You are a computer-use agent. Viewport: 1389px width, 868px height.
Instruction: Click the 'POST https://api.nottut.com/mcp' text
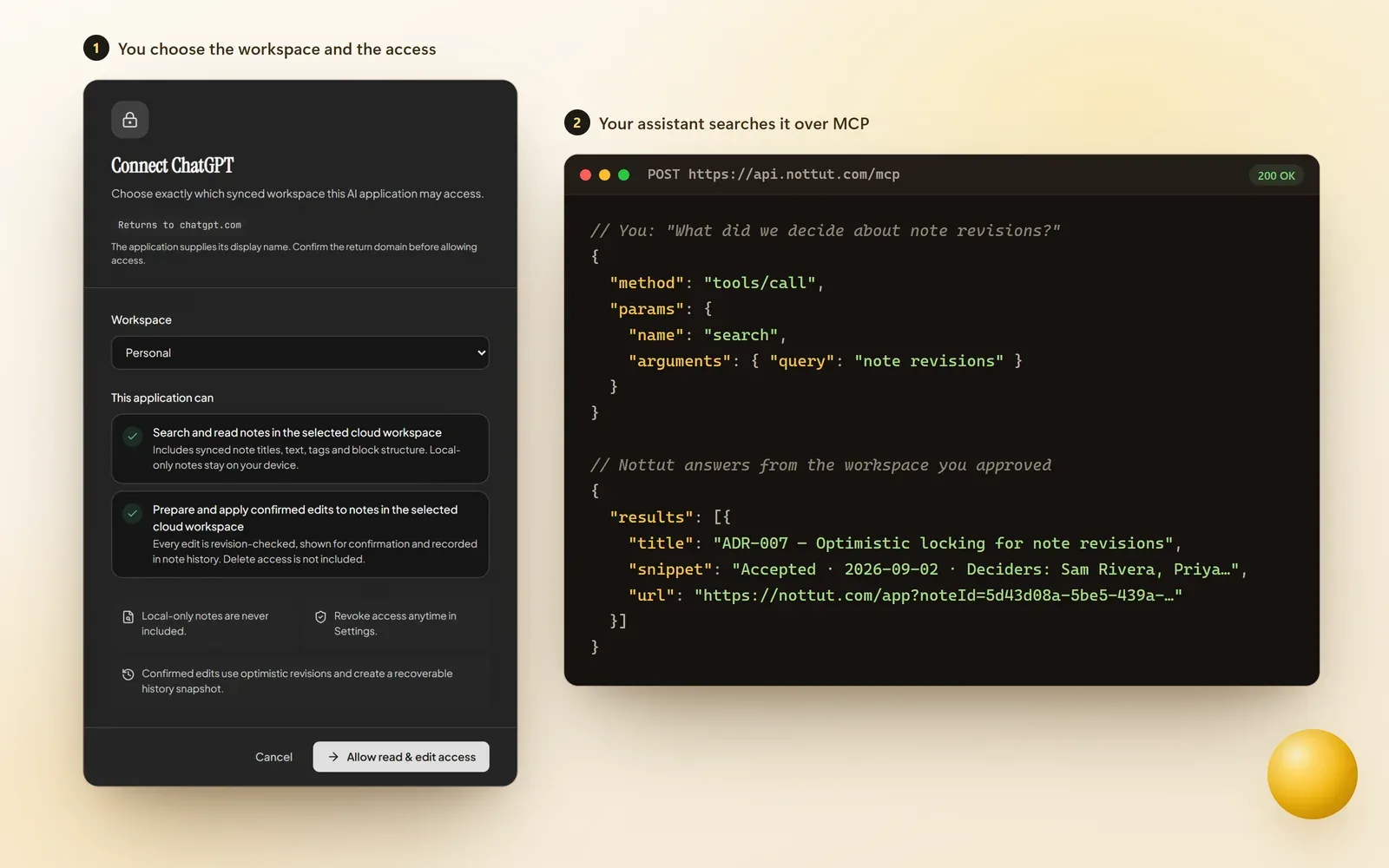(x=773, y=174)
